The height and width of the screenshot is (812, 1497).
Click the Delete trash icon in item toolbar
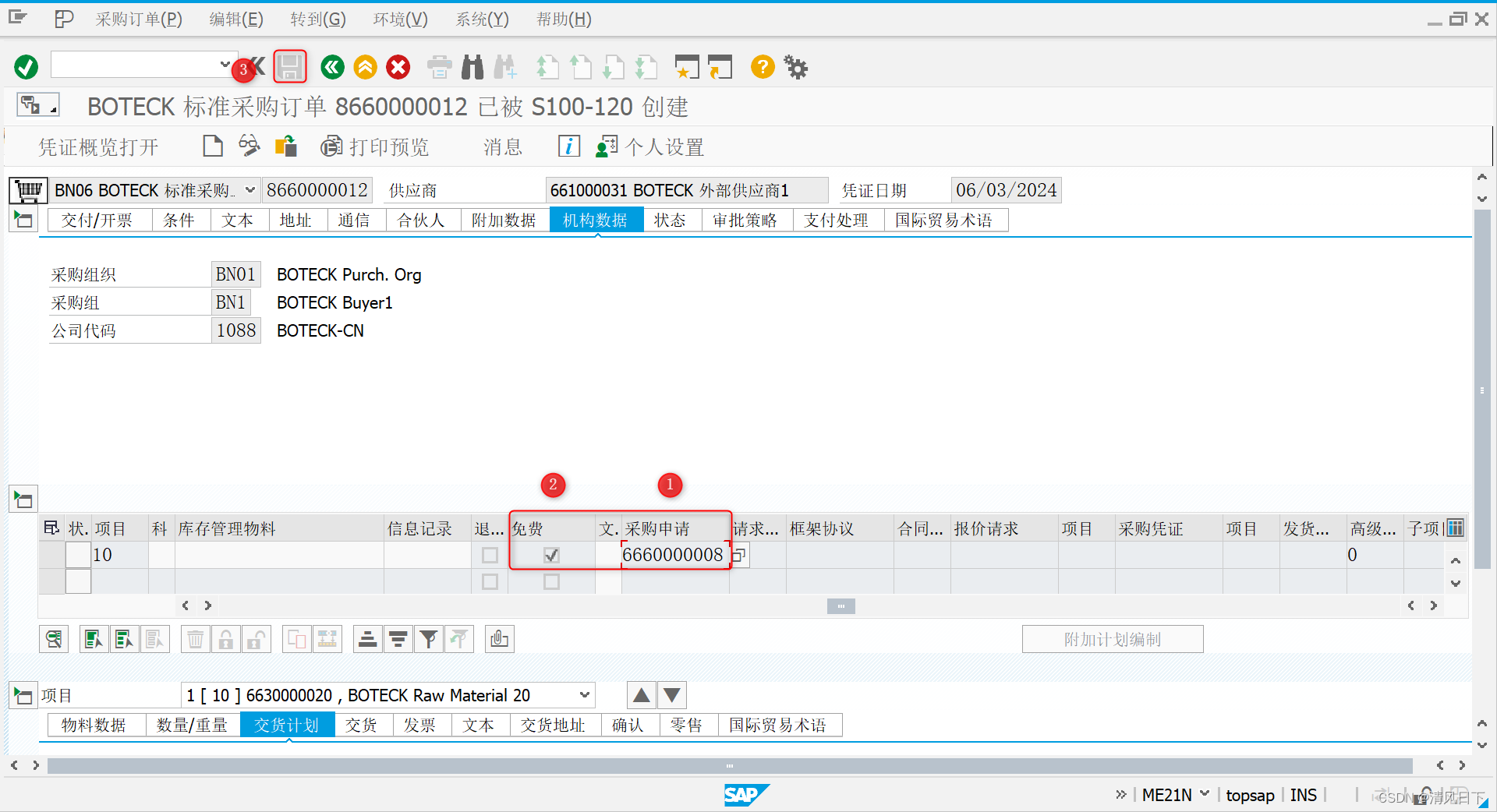point(196,640)
